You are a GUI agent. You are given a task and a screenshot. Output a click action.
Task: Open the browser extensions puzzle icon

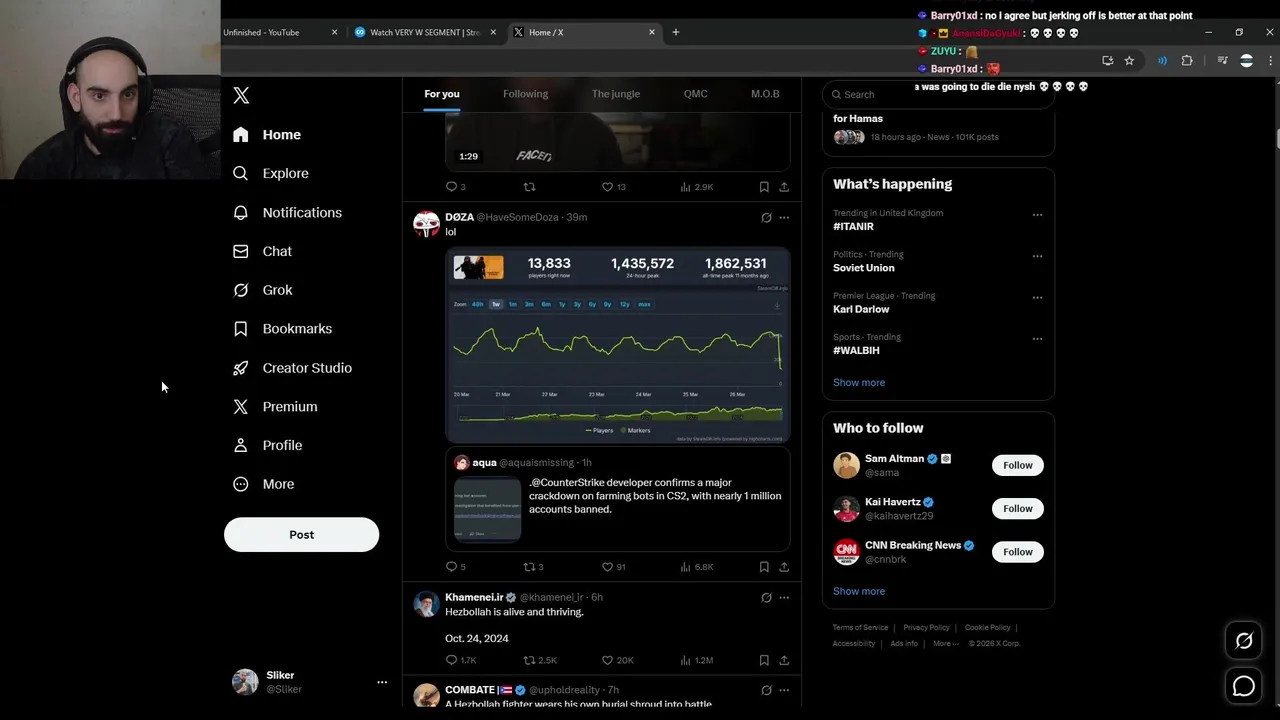coord(1187,61)
